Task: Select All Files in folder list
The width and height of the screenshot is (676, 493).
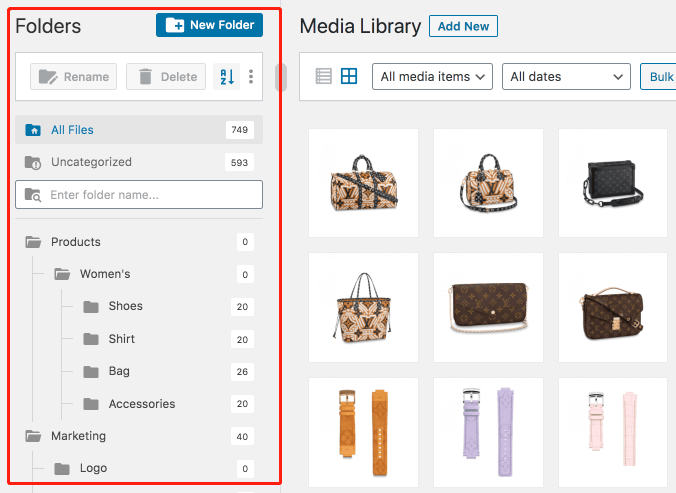Action: point(72,130)
